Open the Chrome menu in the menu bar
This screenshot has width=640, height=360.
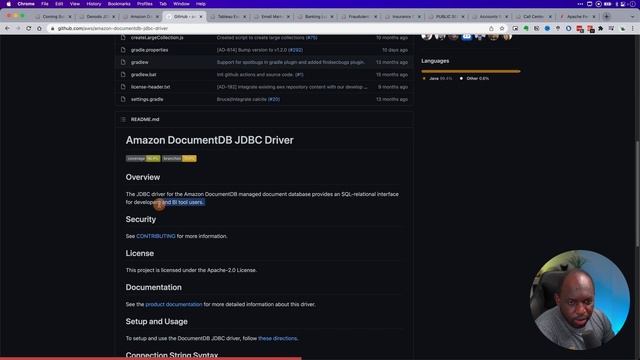[26, 4]
